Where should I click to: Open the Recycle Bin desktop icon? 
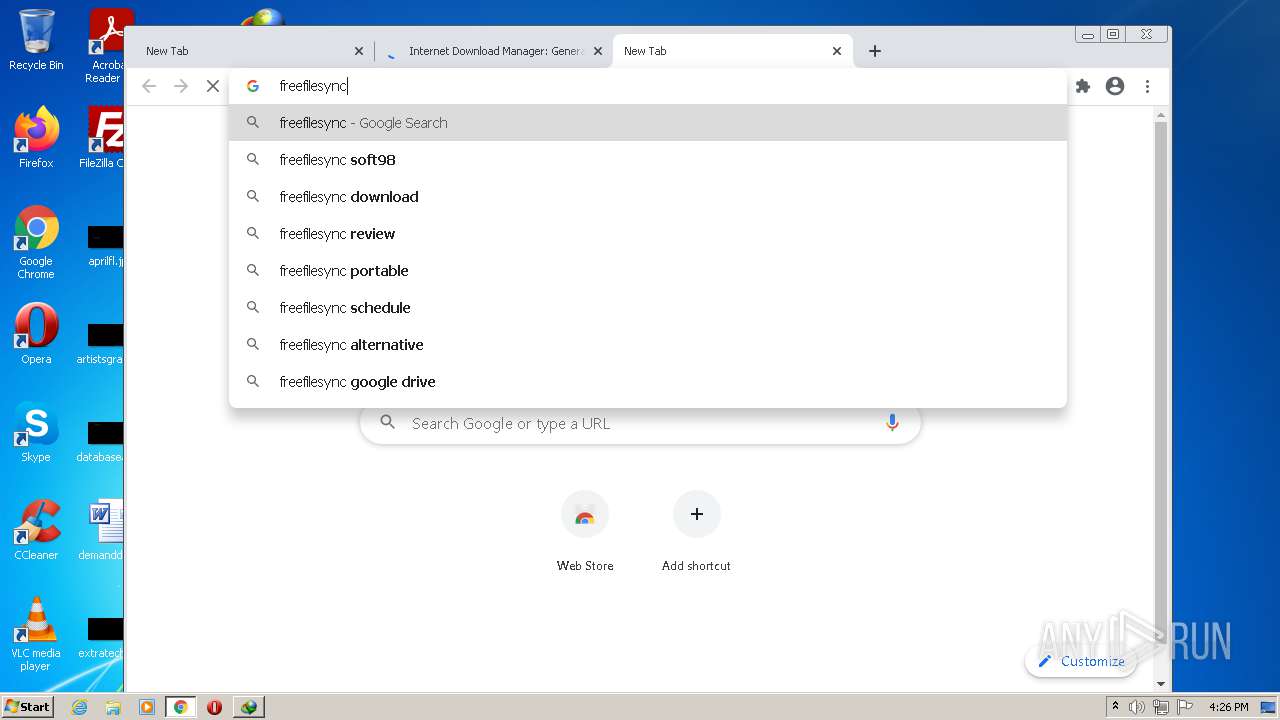(36, 40)
